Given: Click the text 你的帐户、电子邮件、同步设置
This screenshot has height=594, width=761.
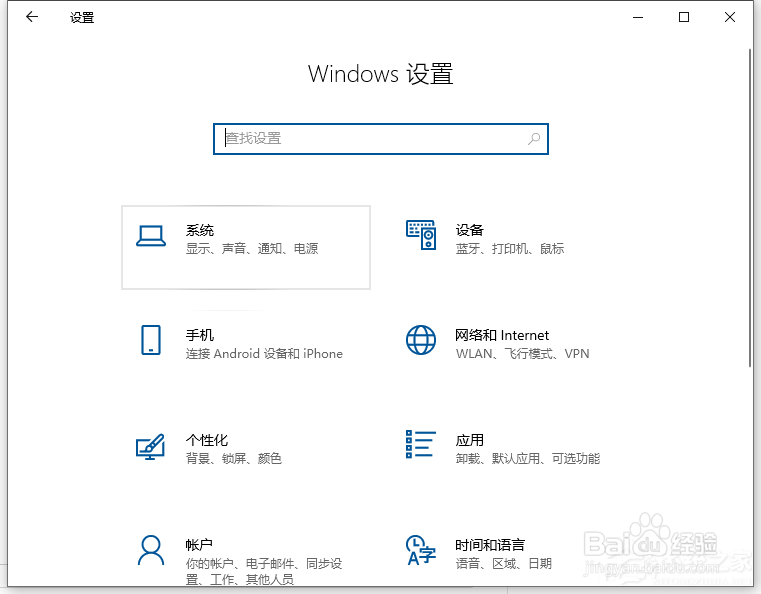Looking at the screenshot, I should pyautogui.click(x=264, y=571).
